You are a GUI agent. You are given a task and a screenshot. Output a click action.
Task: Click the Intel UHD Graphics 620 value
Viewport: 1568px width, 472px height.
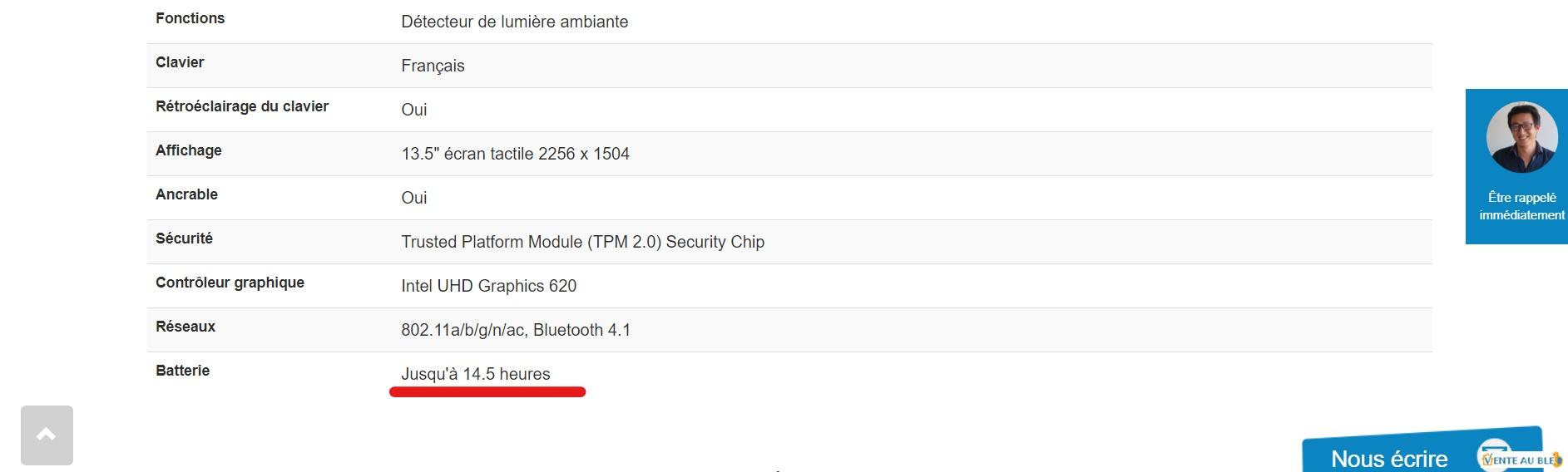click(x=489, y=286)
